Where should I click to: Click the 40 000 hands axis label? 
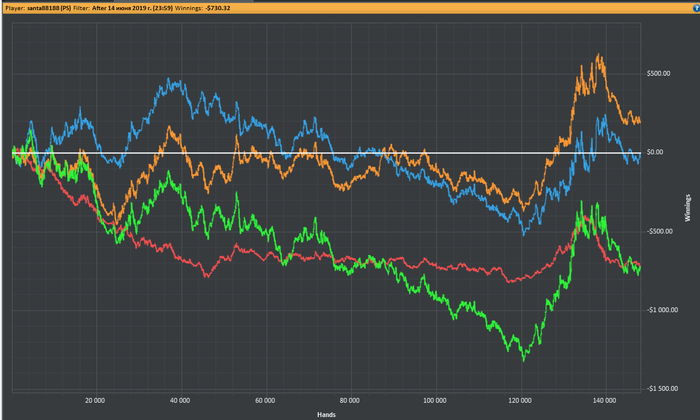click(x=180, y=400)
